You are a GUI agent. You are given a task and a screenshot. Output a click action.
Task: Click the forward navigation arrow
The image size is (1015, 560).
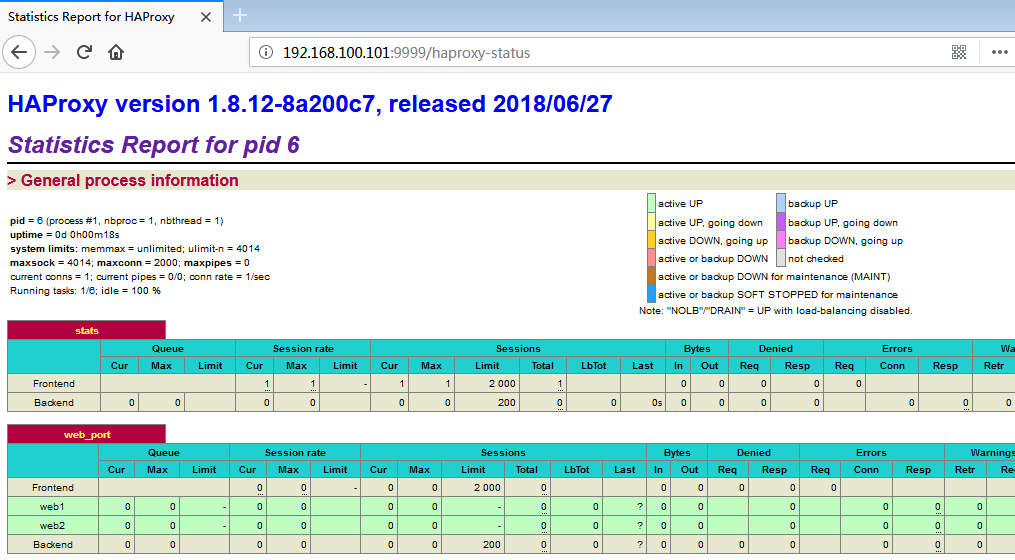coord(52,52)
